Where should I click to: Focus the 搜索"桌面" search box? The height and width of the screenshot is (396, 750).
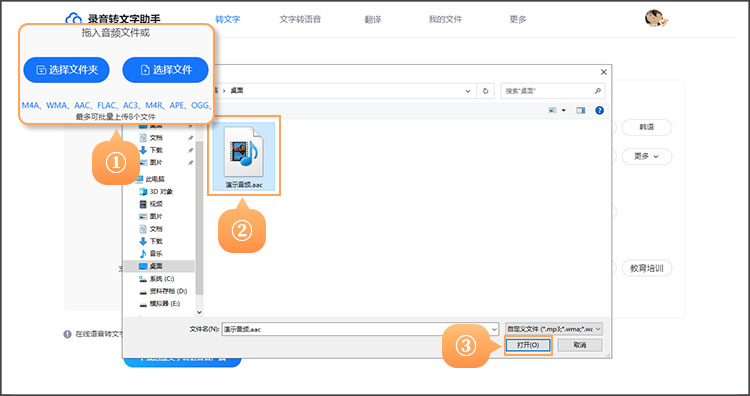click(552, 91)
